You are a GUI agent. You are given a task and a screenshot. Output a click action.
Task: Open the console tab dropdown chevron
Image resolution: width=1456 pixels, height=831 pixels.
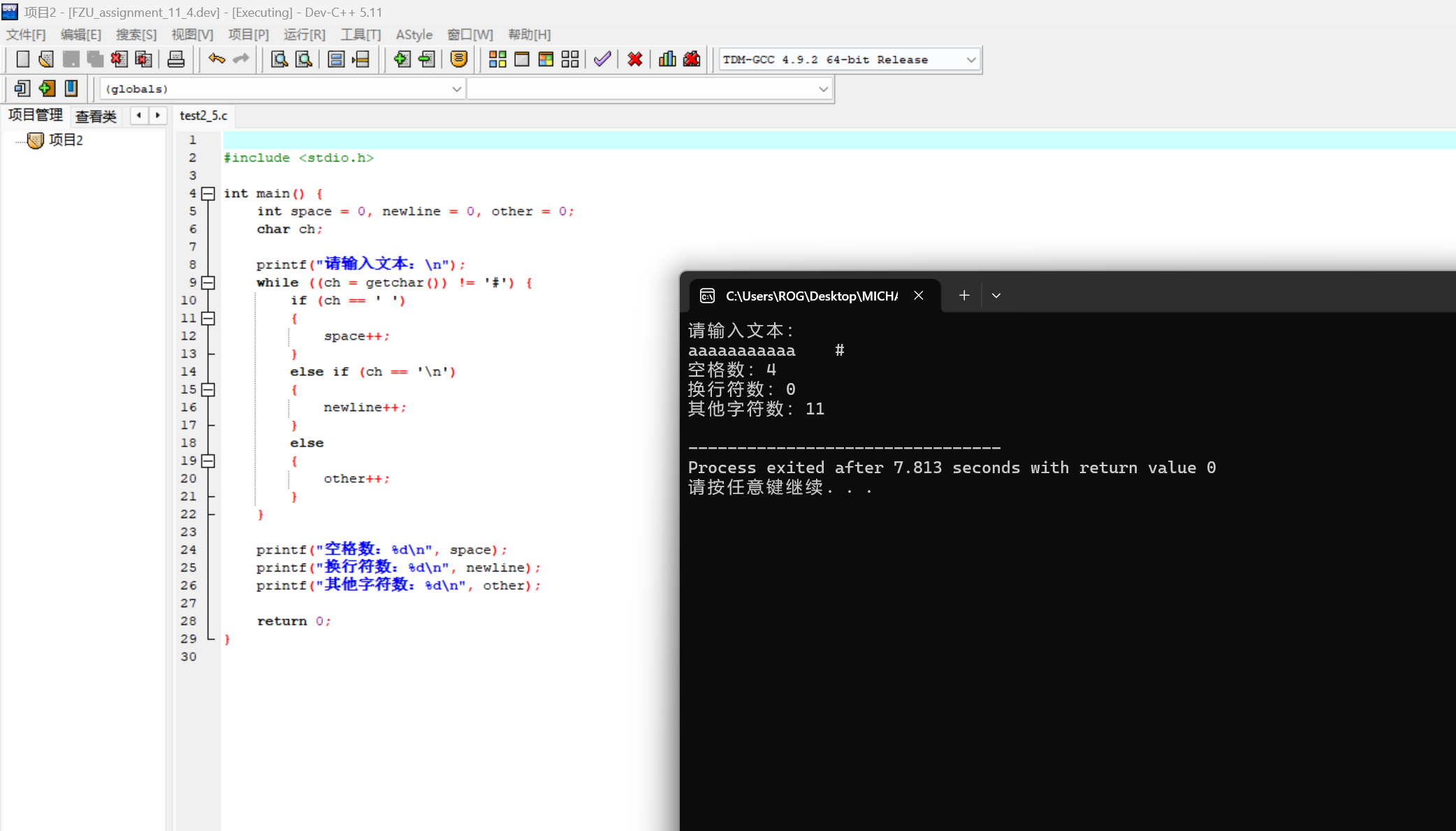coord(996,296)
